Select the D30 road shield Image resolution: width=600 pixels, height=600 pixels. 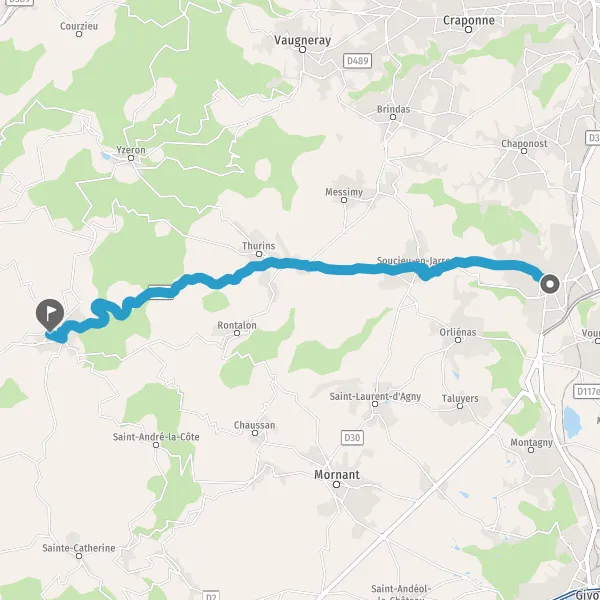pos(352,437)
